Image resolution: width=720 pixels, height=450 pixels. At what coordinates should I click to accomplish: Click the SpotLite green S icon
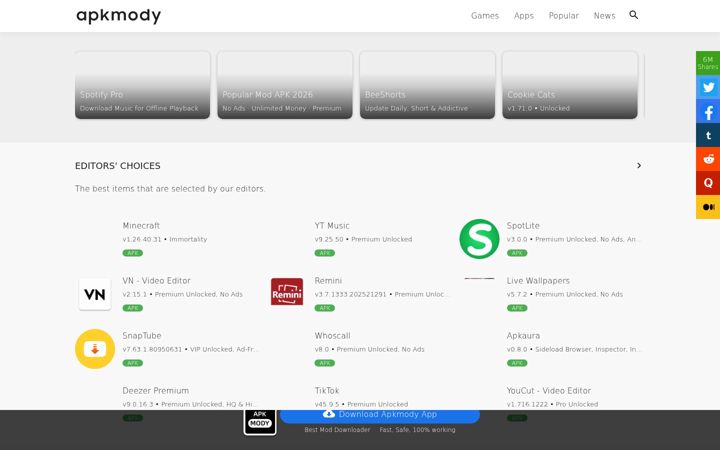click(479, 239)
